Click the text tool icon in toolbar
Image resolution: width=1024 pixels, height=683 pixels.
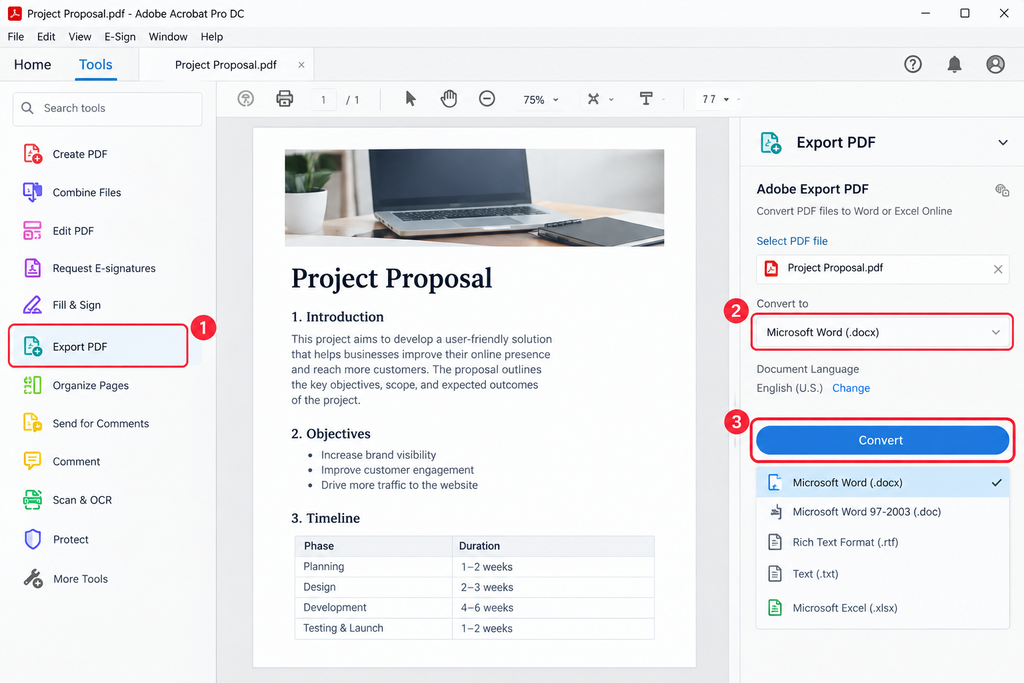tap(646, 99)
